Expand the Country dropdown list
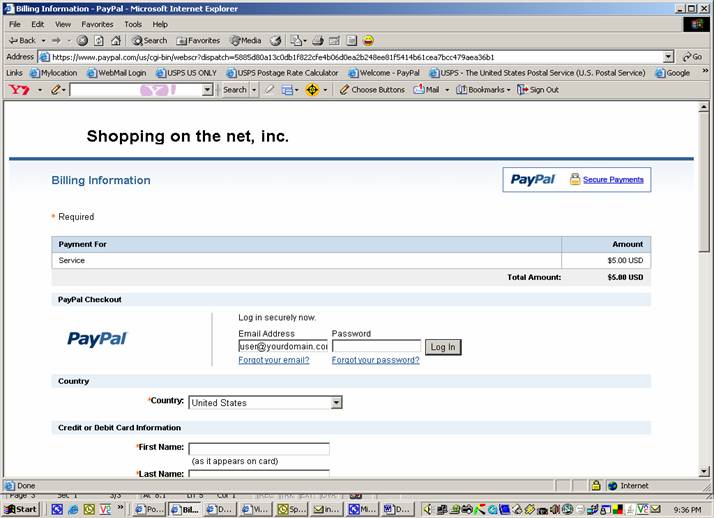Viewport: 714px width, 518px height. pos(336,402)
